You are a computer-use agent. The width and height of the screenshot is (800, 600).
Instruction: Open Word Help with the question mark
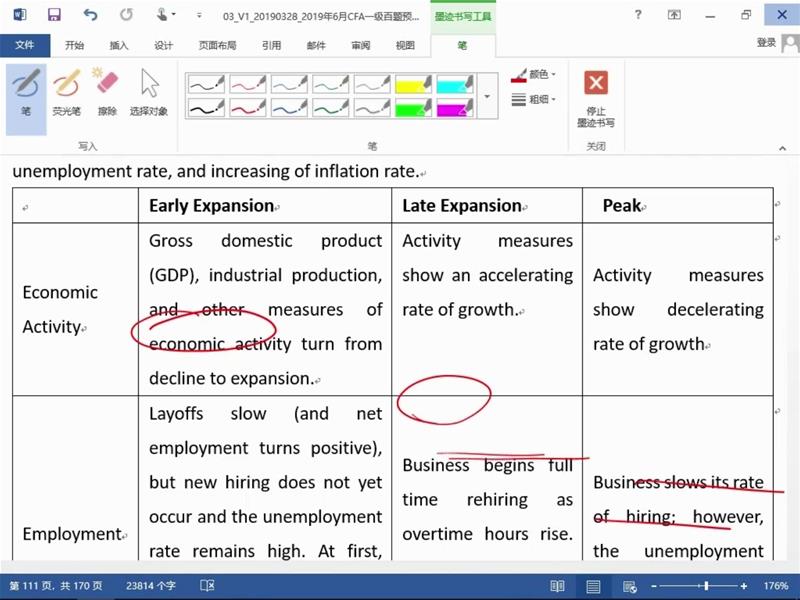pyautogui.click(x=638, y=14)
